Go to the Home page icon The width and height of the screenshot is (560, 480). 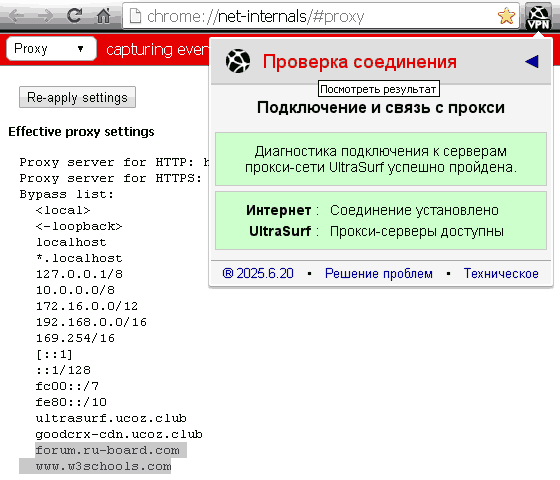(104, 15)
